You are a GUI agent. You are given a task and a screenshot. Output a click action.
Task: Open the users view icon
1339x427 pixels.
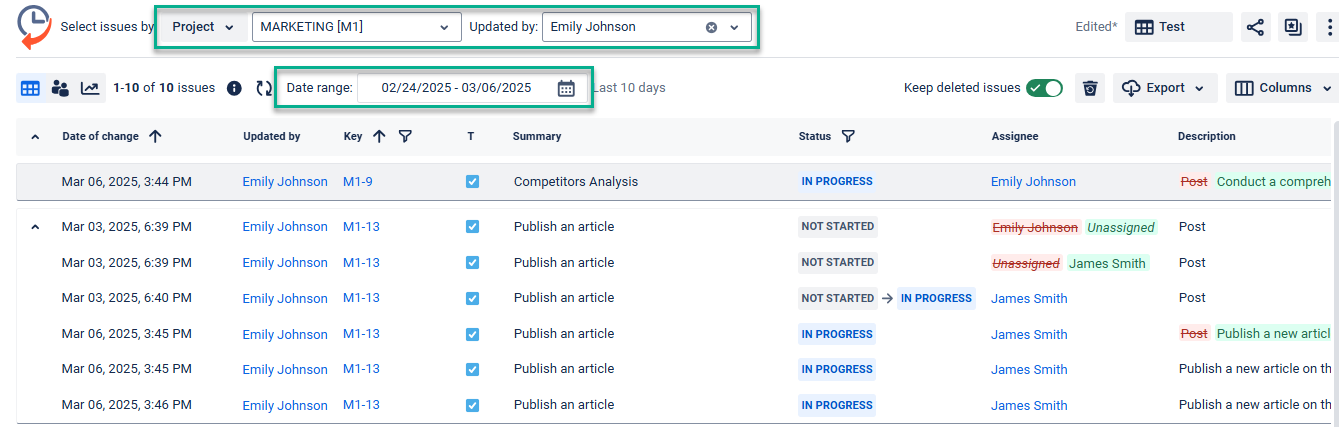pyautogui.click(x=60, y=88)
